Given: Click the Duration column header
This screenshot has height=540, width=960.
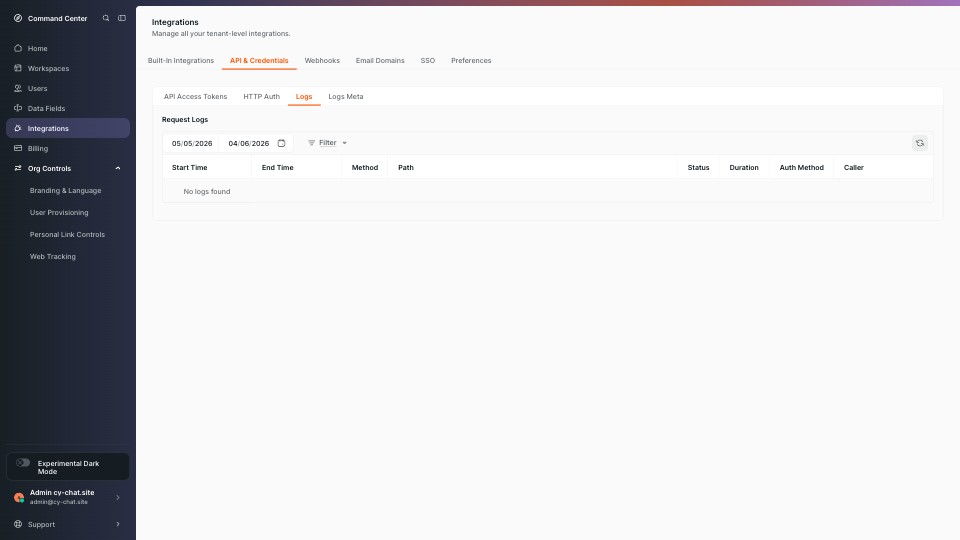Looking at the screenshot, I should pos(744,167).
